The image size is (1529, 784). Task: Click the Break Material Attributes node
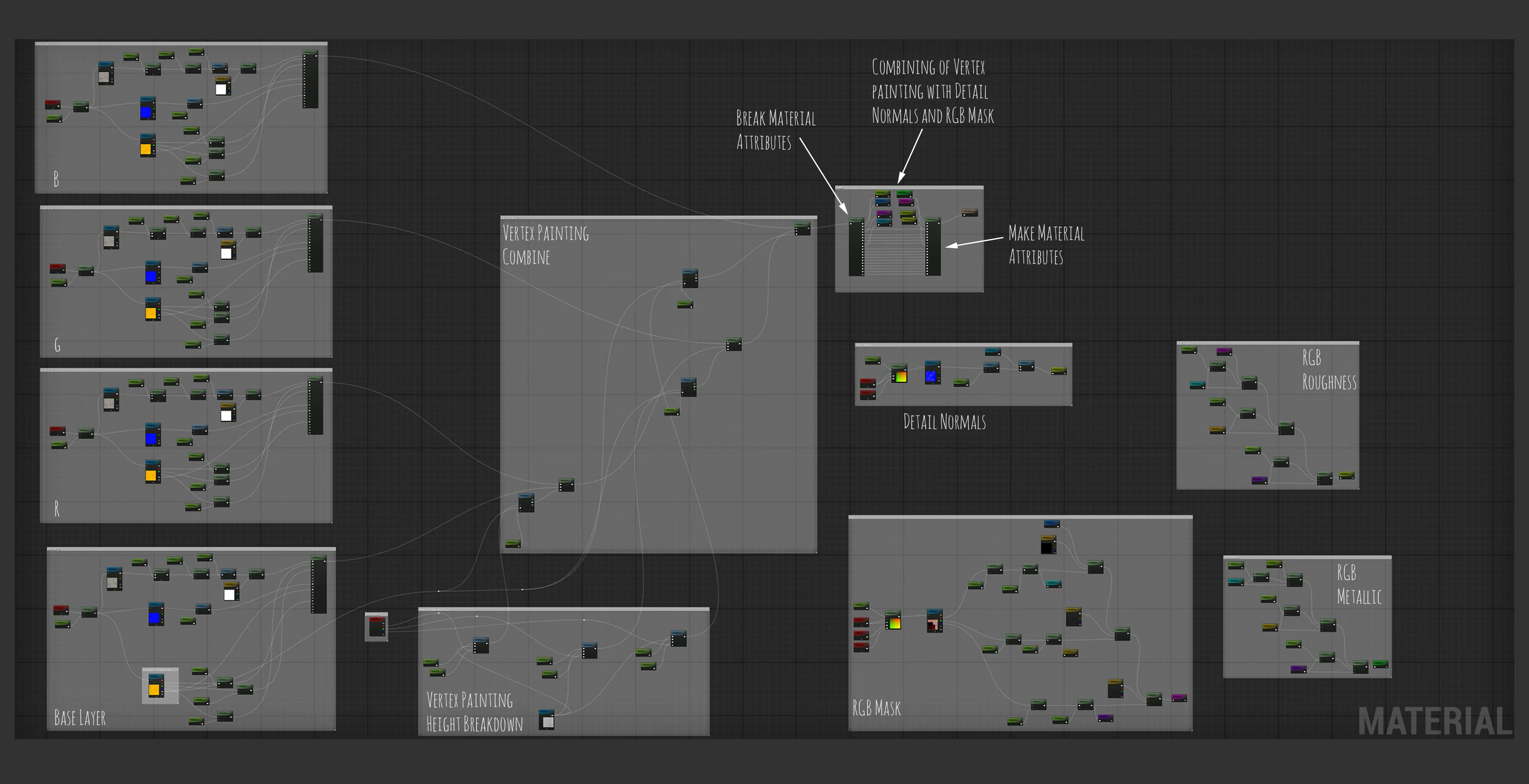click(856, 246)
